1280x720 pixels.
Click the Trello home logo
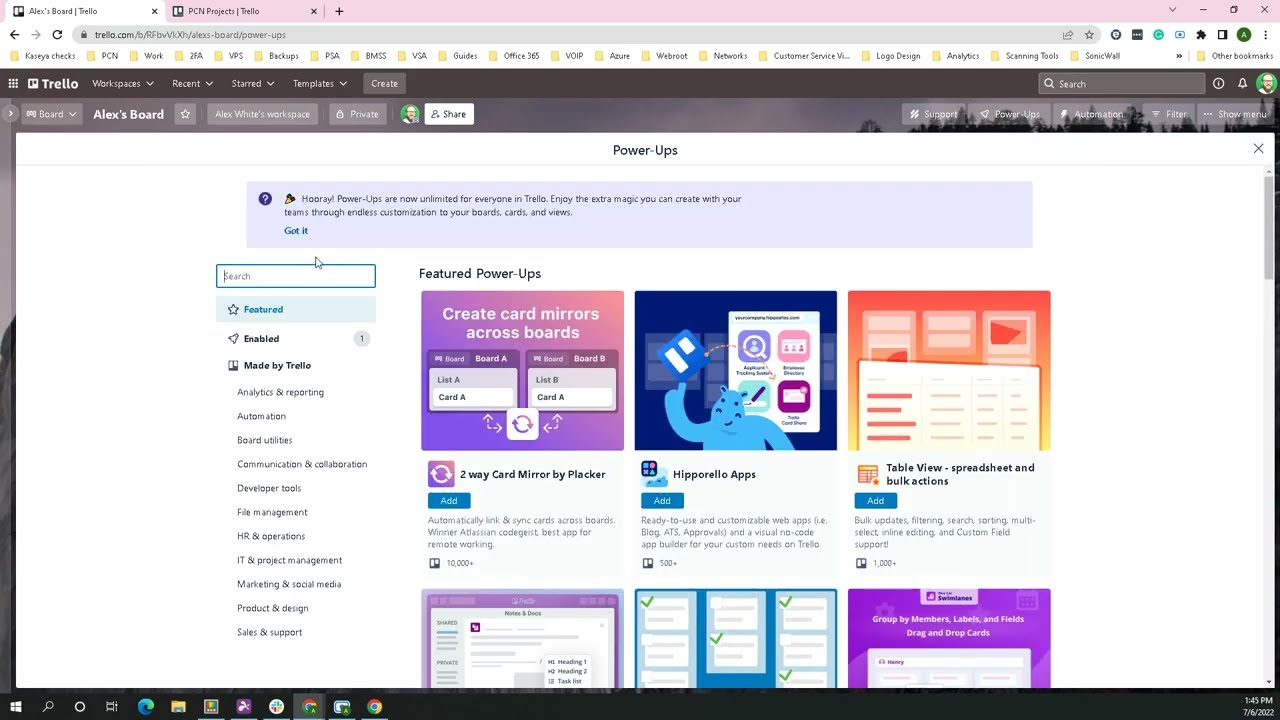click(53, 84)
